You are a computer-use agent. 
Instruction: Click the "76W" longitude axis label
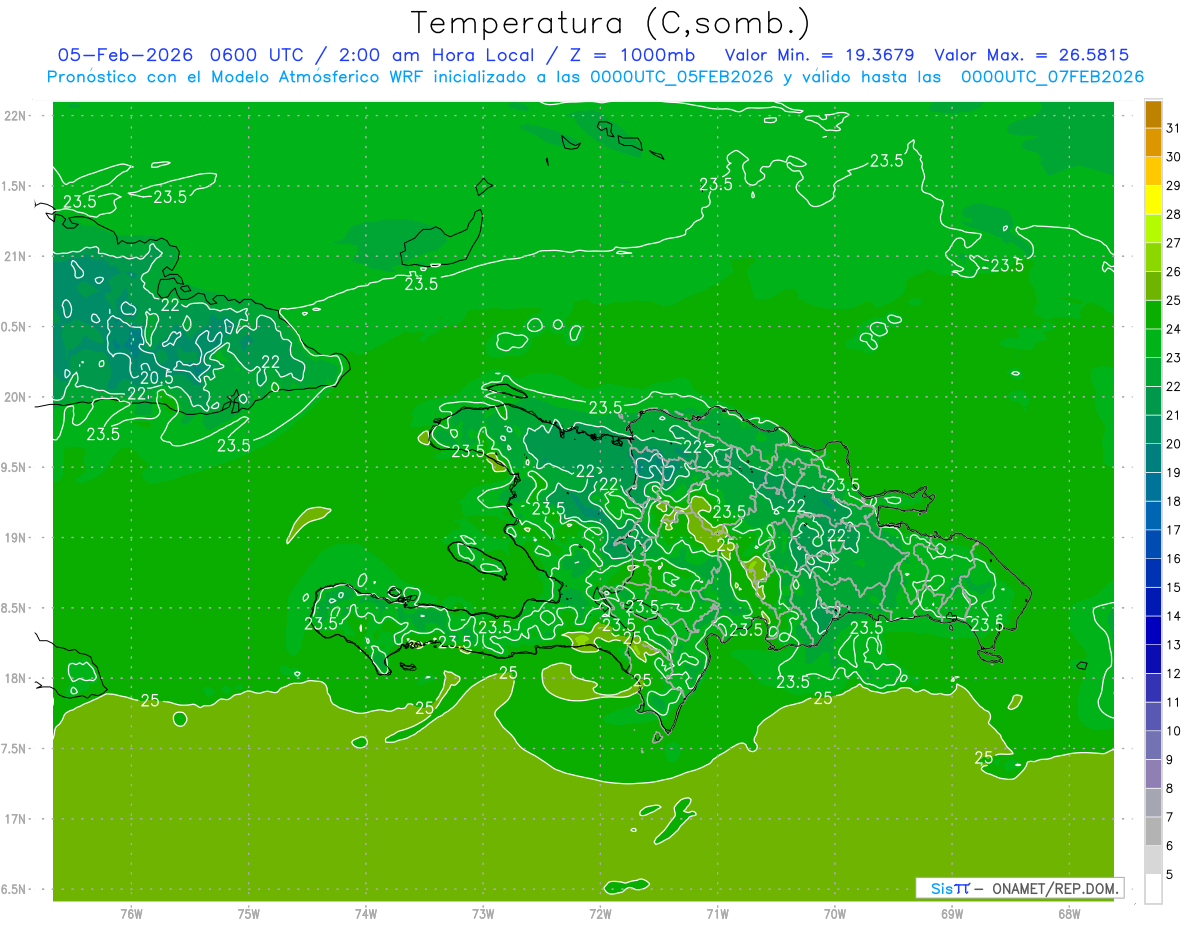click(x=131, y=913)
